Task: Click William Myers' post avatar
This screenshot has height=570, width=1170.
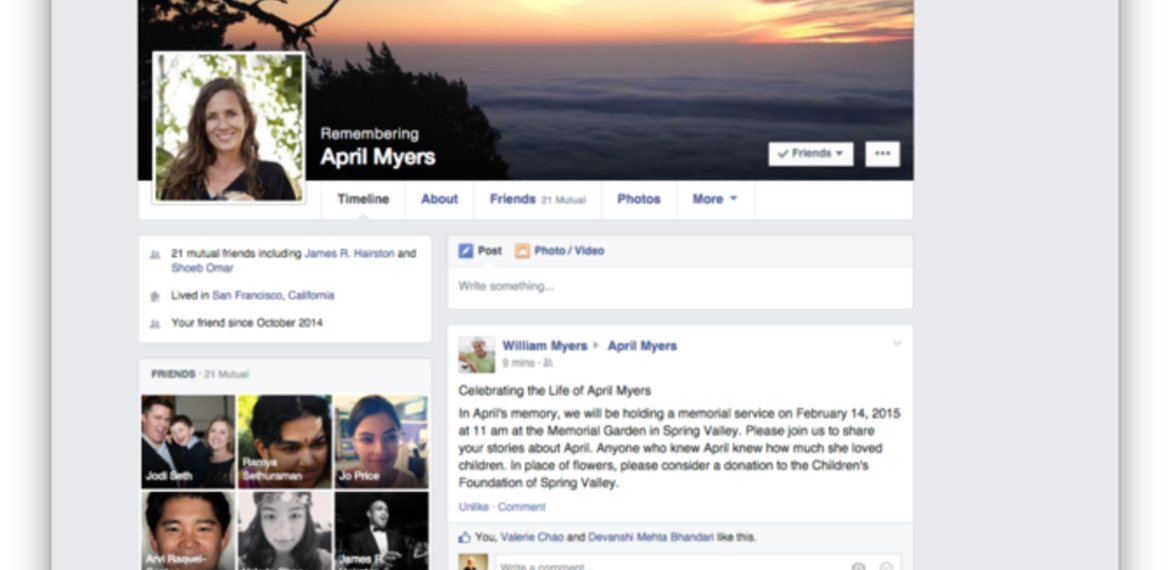Action: 477,355
